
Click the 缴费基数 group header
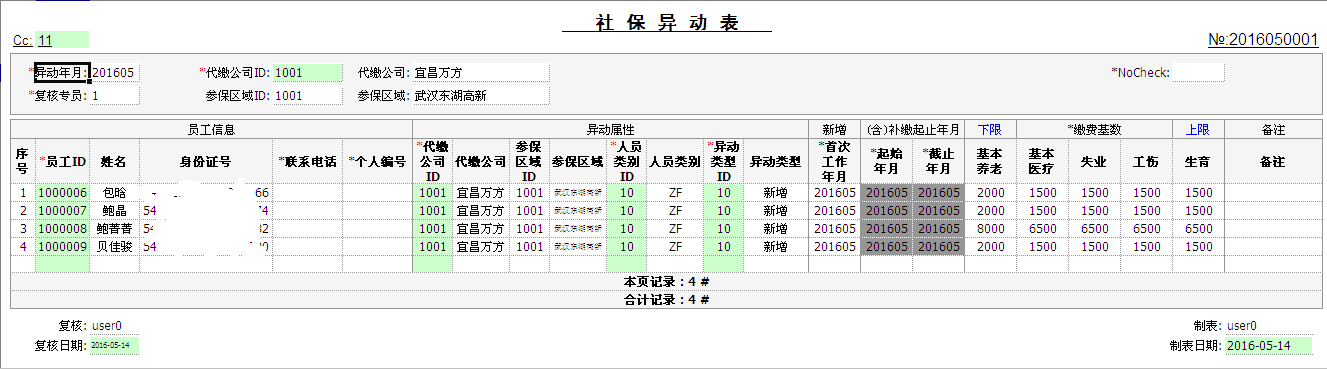1094,129
